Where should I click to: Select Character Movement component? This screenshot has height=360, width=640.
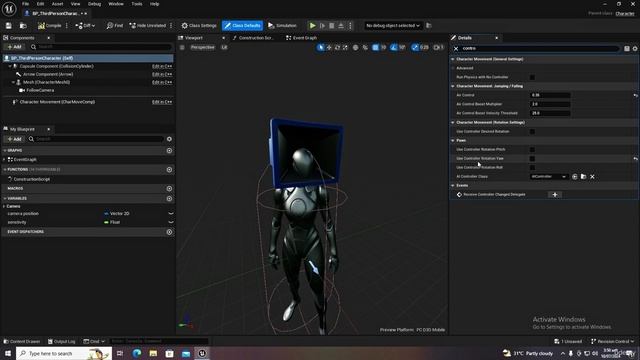tap(57, 102)
